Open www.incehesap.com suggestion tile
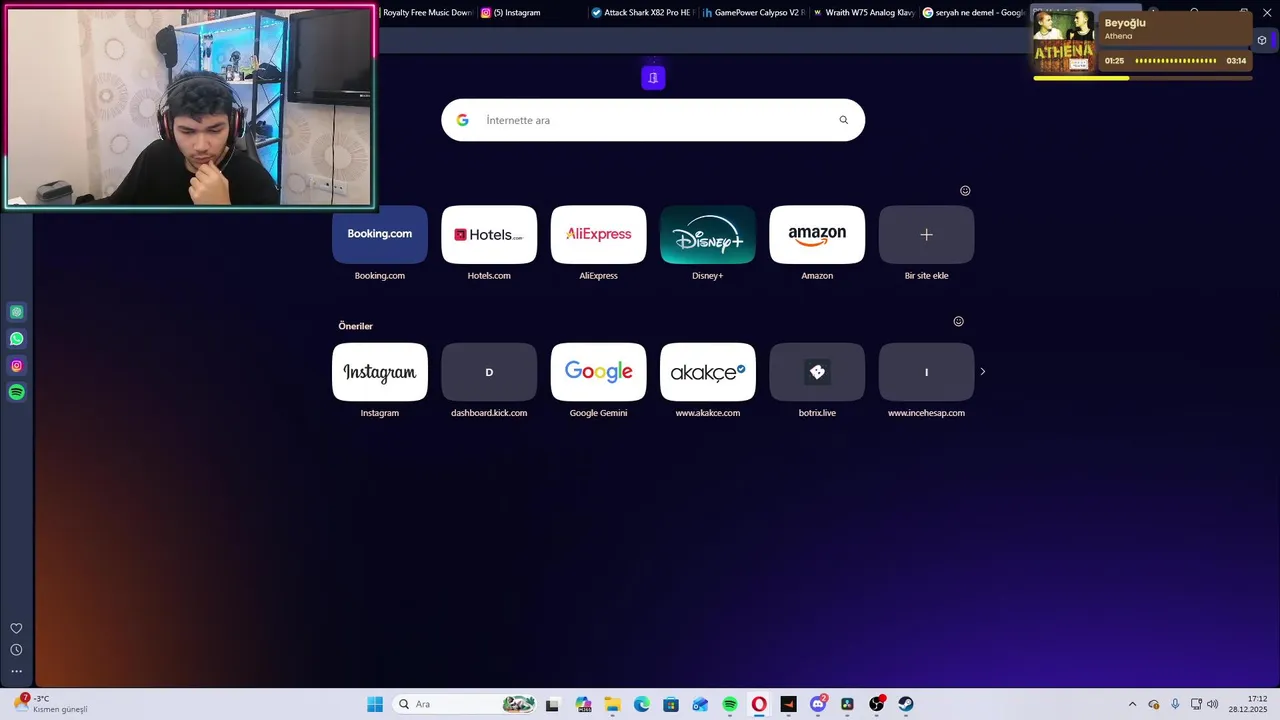This screenshot has width=1280, height=720. point(926,372)
